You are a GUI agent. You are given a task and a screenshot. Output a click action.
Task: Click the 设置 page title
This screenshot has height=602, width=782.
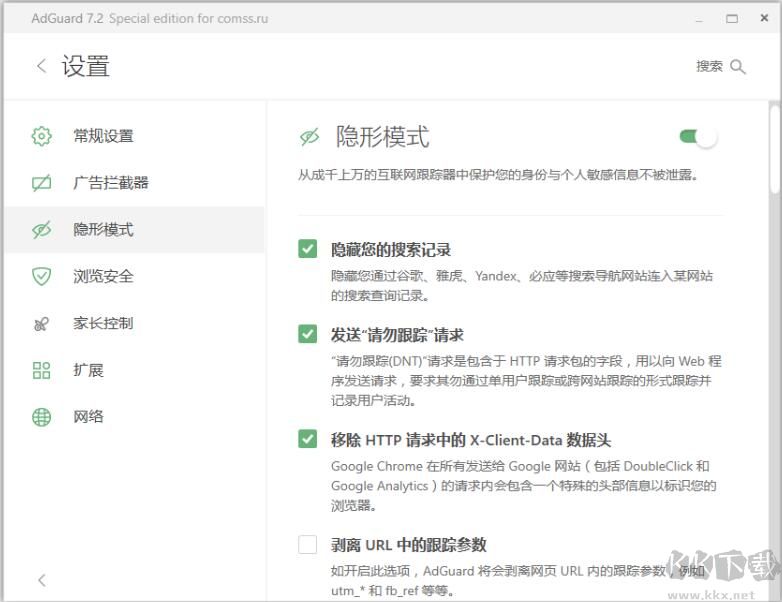[x=85, y=66]
